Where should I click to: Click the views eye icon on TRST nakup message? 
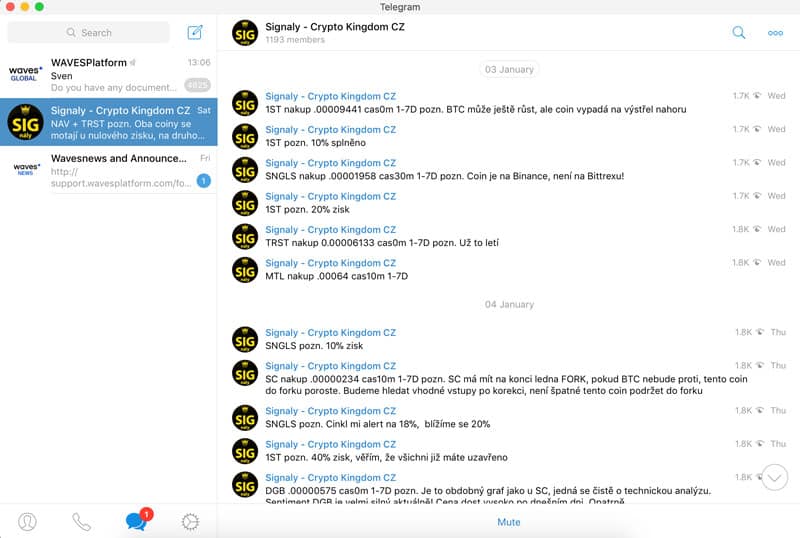(757, 229)
